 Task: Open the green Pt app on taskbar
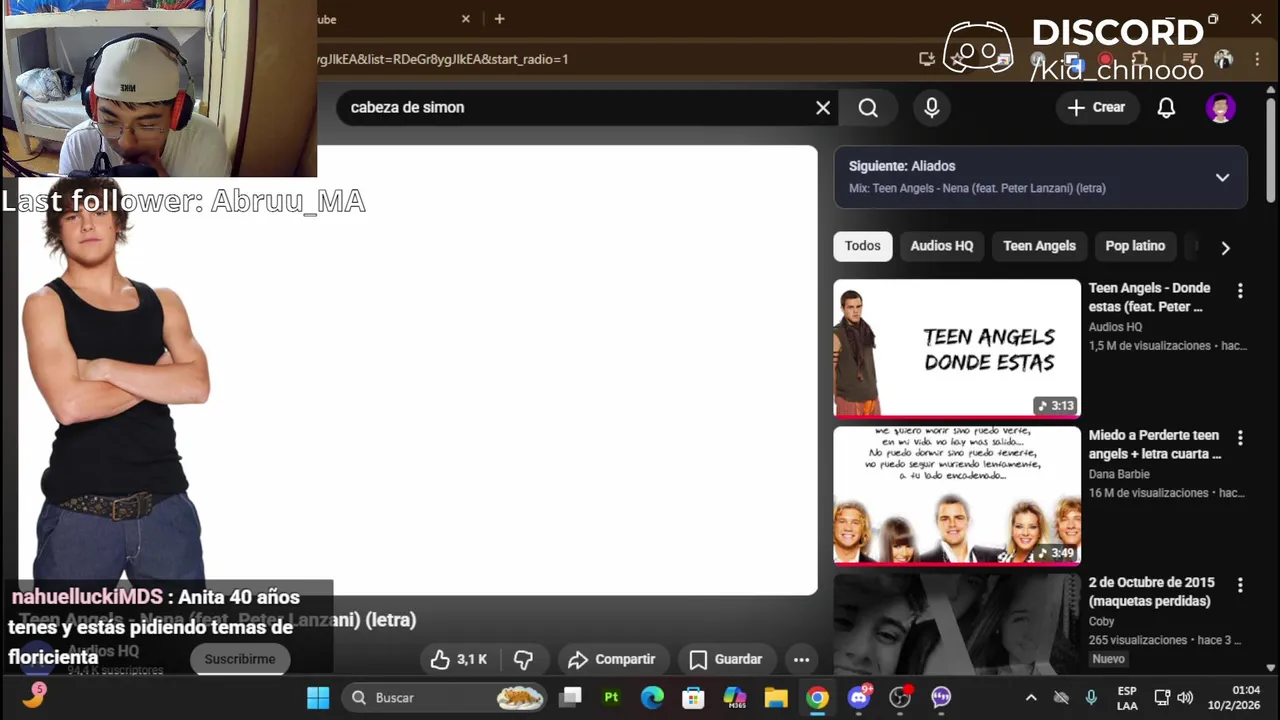click(x=611, y=697)
